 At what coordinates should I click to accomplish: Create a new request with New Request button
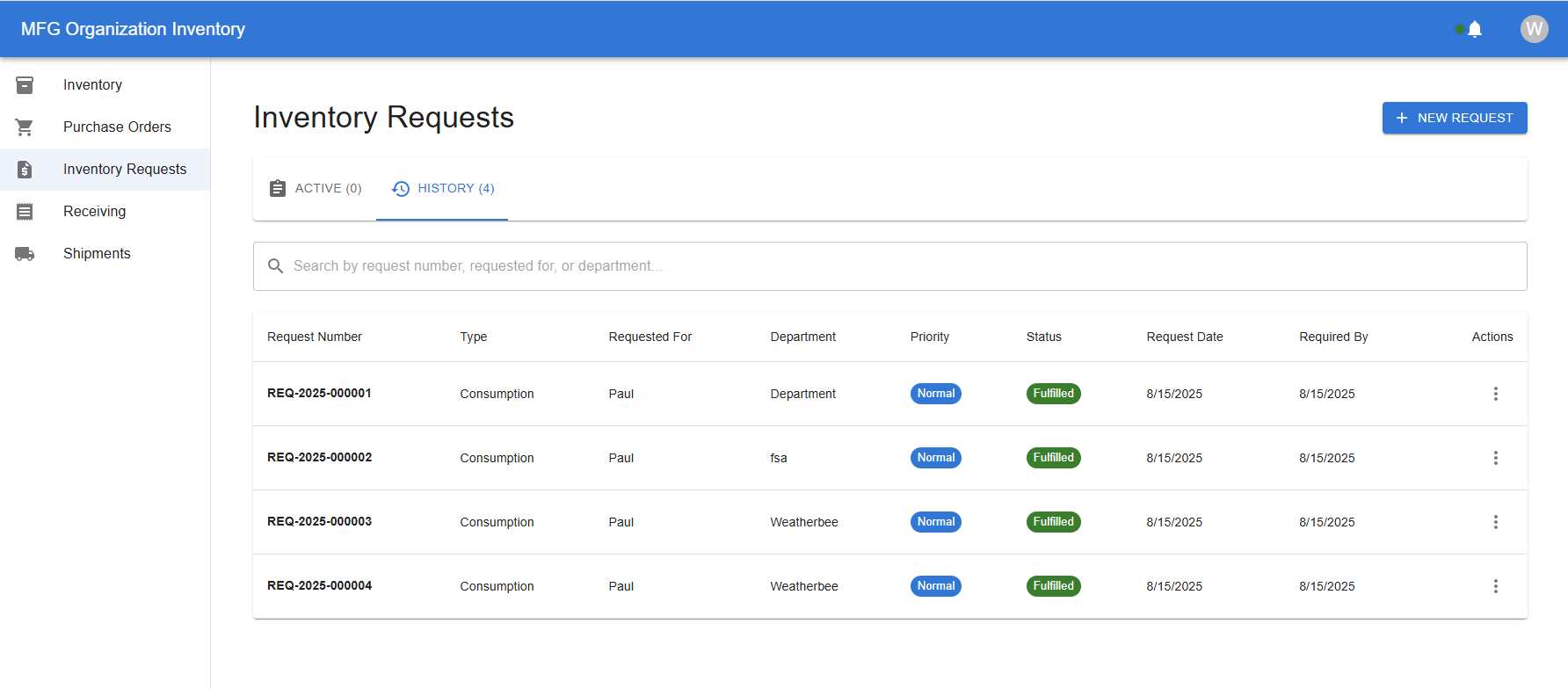click(1454, 118)
